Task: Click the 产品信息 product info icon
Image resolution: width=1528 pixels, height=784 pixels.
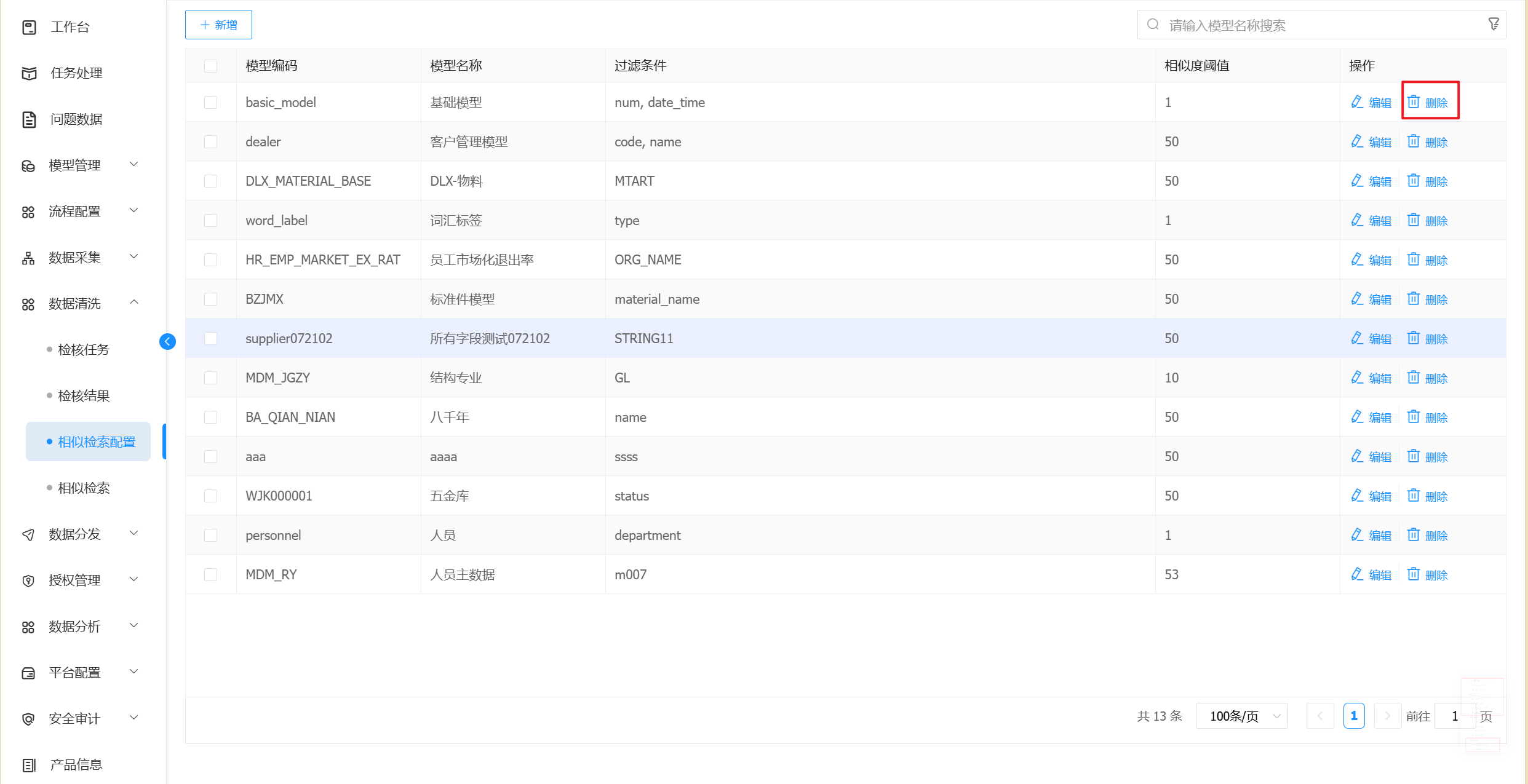Action: pyautogui.click(x=29, y=765)
